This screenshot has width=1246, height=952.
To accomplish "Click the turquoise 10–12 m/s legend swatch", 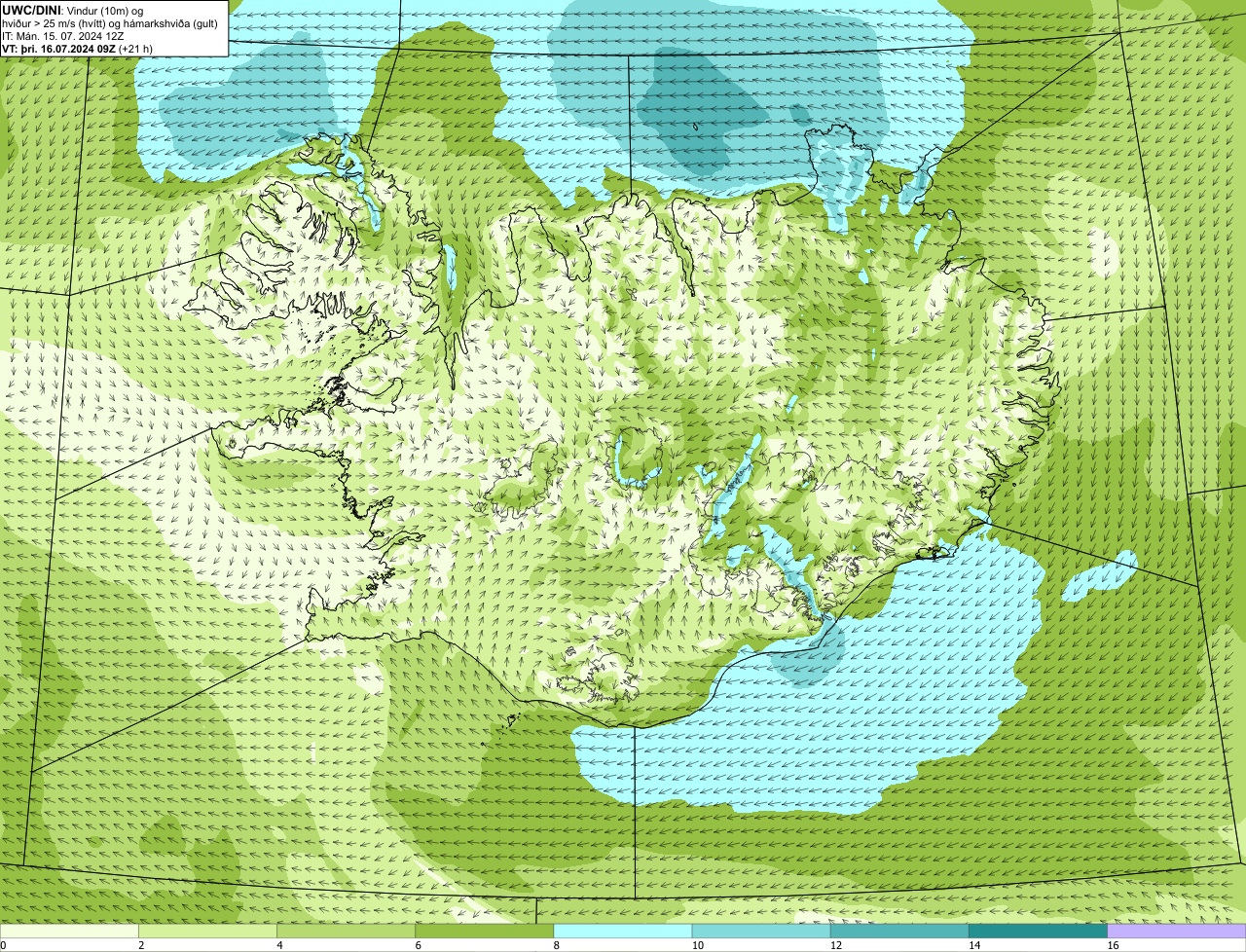I will [761, 932].
